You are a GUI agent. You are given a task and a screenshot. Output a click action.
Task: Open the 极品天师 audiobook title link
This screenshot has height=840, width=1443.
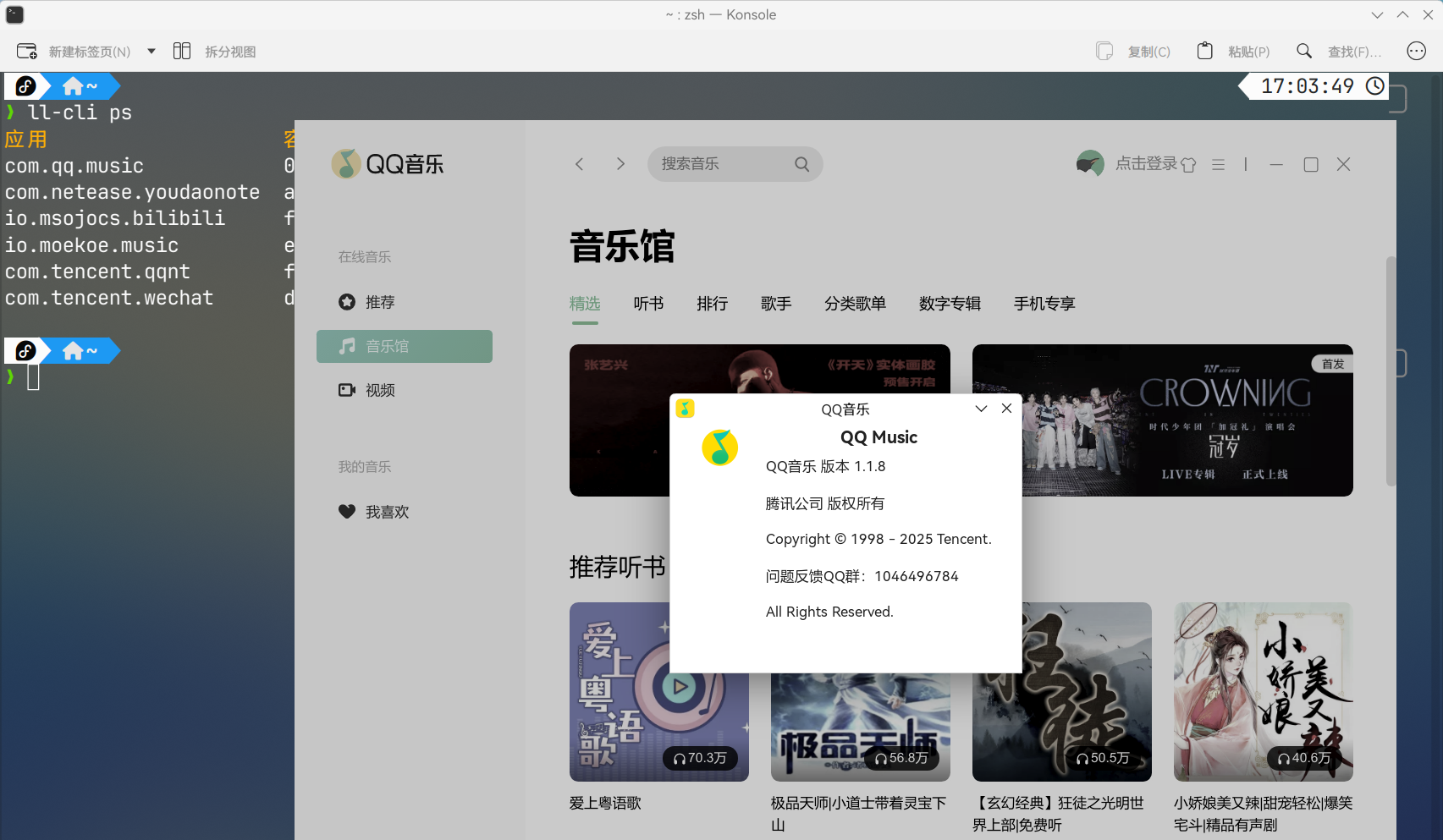858,814
